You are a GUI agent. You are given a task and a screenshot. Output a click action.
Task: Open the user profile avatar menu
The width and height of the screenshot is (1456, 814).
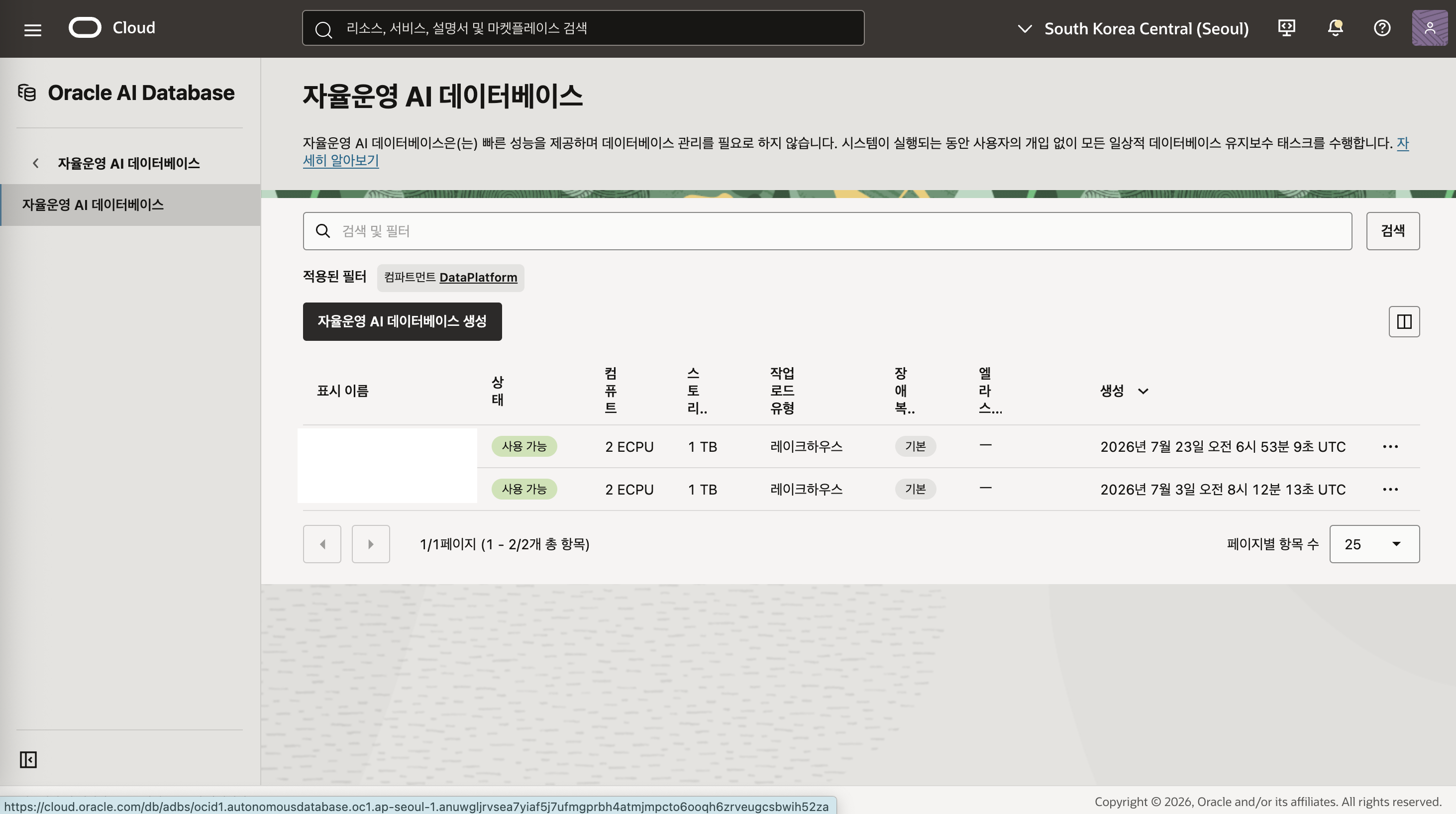tap(1430, 28)
